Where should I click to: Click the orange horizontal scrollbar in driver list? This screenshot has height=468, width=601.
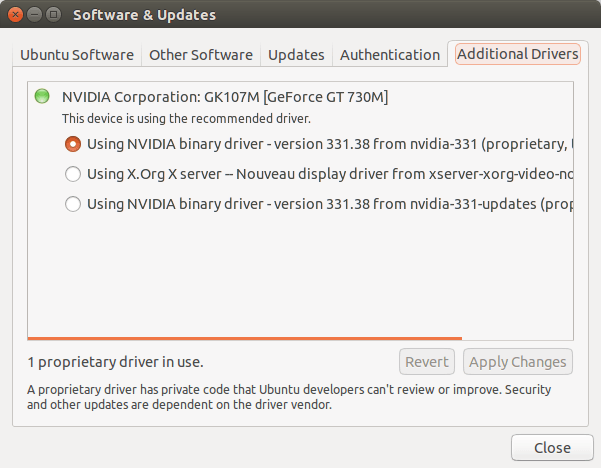(245, 338)
